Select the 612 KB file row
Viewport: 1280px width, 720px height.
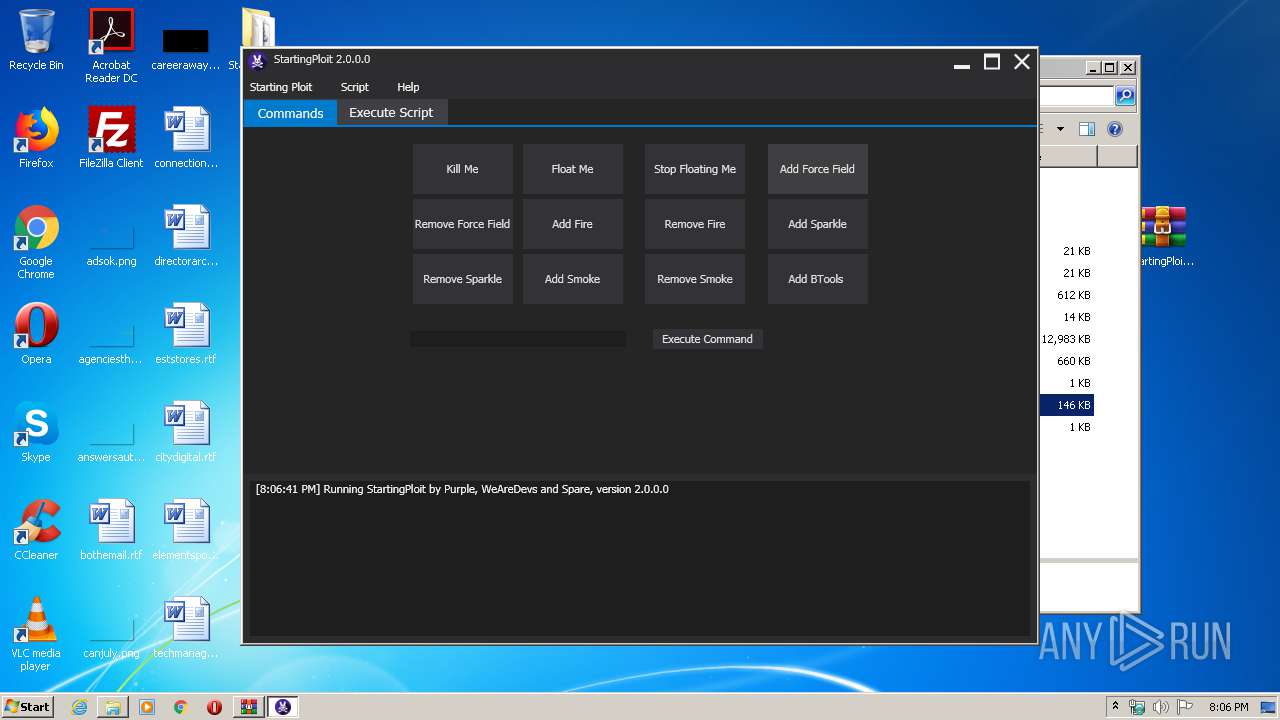pos(1067,295)
